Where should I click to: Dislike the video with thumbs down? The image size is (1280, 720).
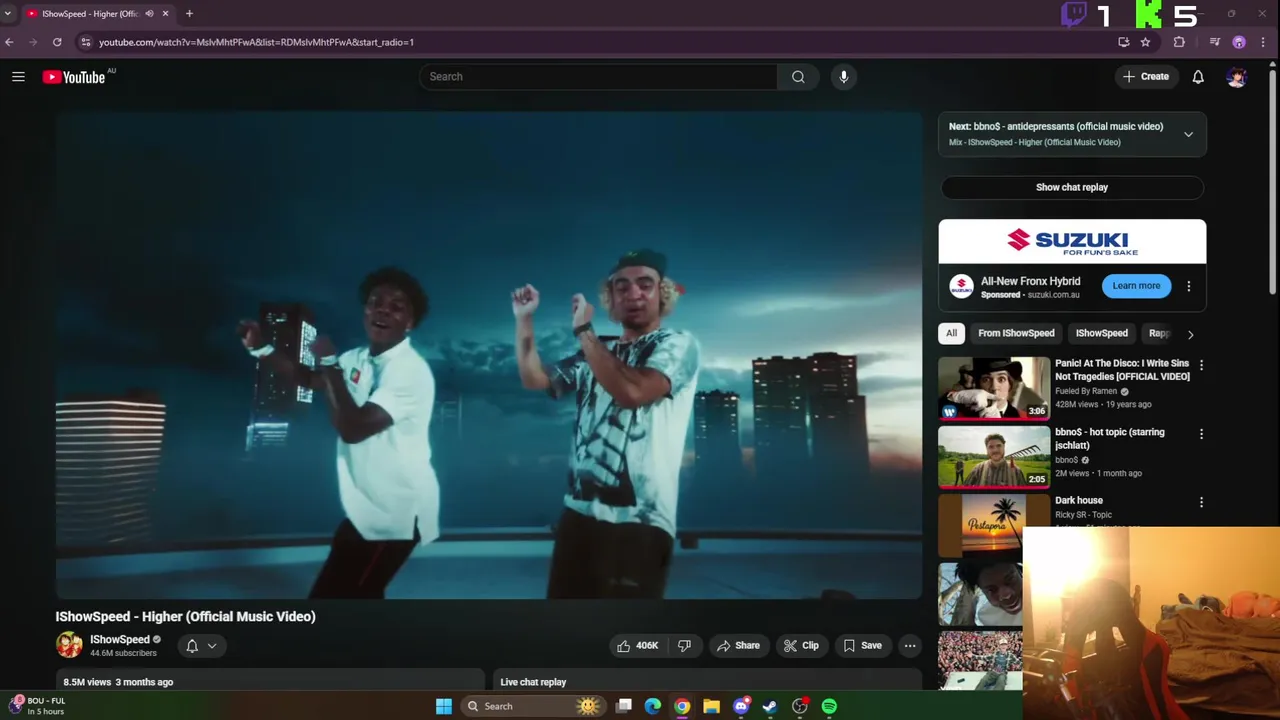pos(685,646)
